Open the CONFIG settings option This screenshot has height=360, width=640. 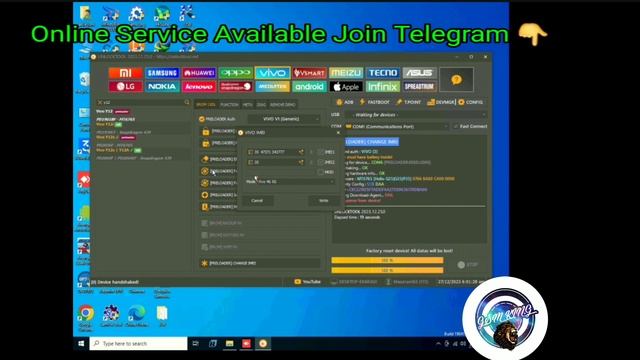tap(470, 102)
